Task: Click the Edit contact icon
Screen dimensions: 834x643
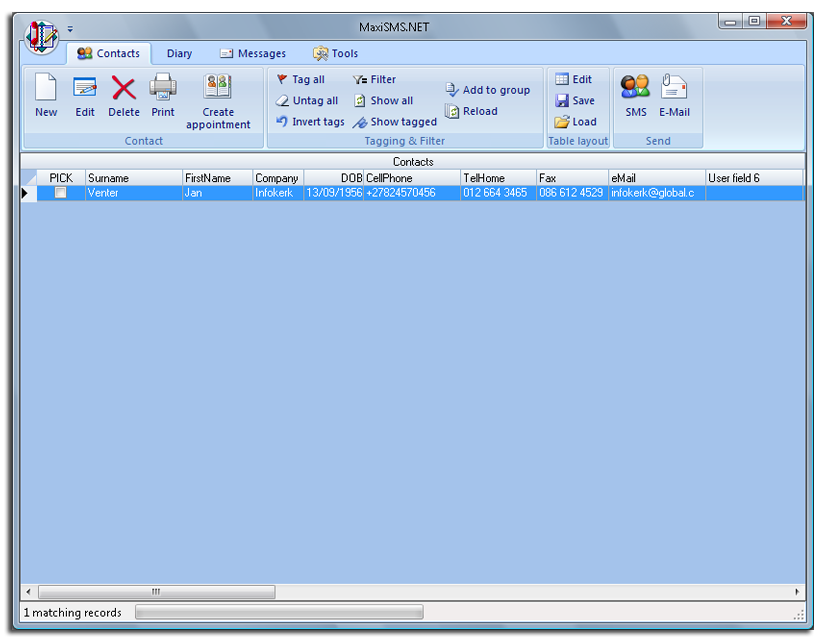Action: coord(85,95)
